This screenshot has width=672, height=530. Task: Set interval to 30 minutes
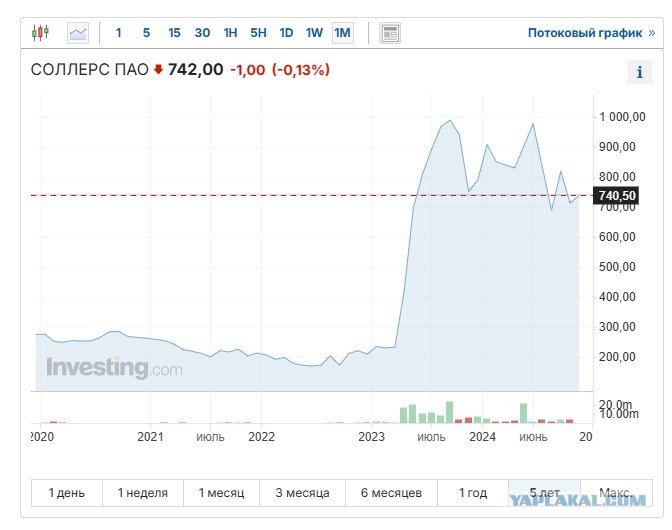pyautogui.click(x=202, y=33)
